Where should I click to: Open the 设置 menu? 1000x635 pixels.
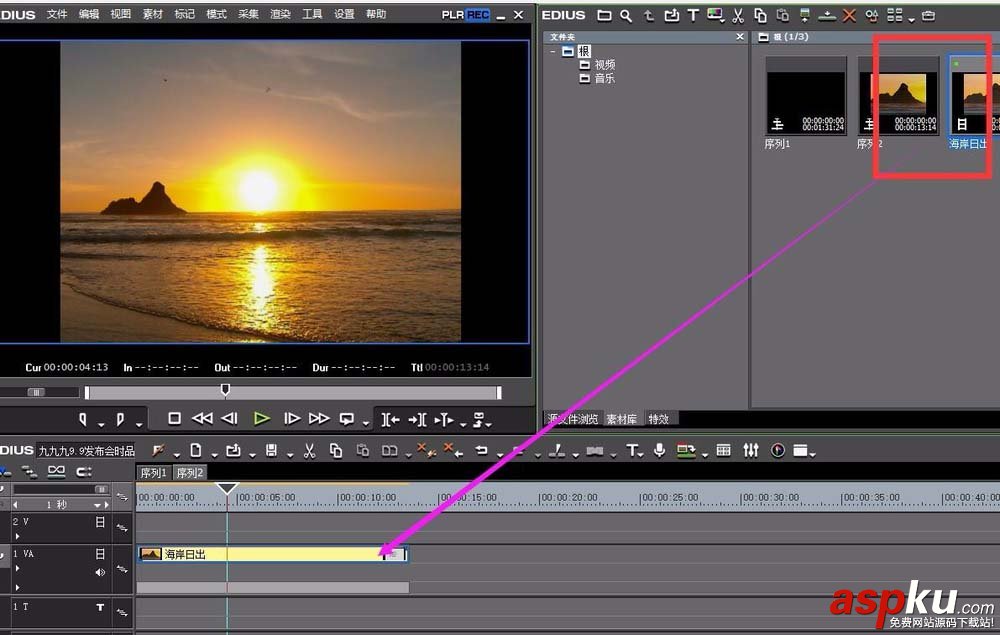344,14
